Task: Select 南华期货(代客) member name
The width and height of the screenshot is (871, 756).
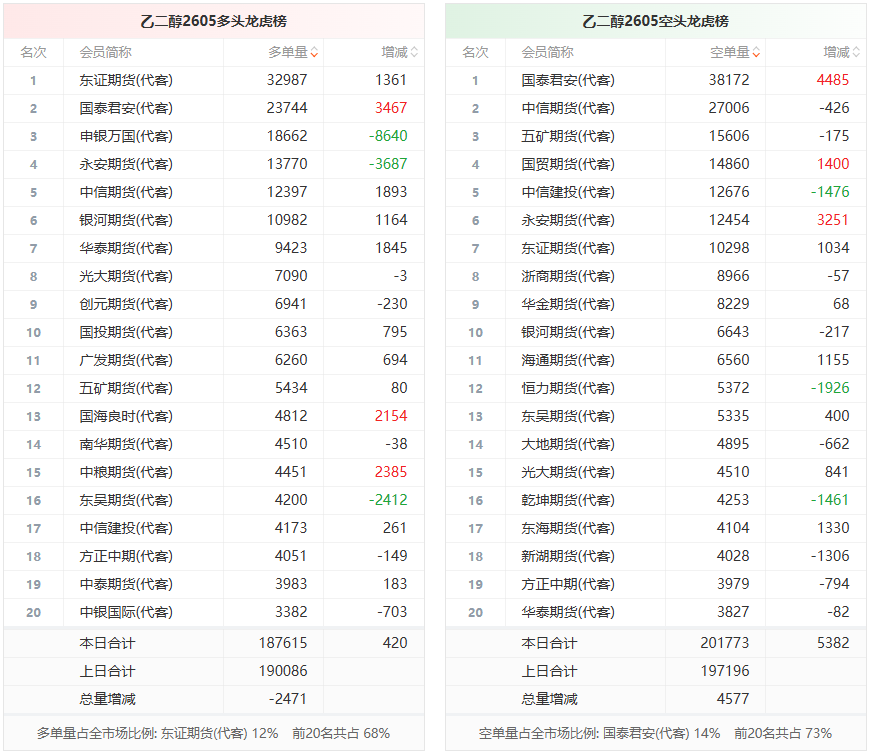Action: tap(126, 444)
